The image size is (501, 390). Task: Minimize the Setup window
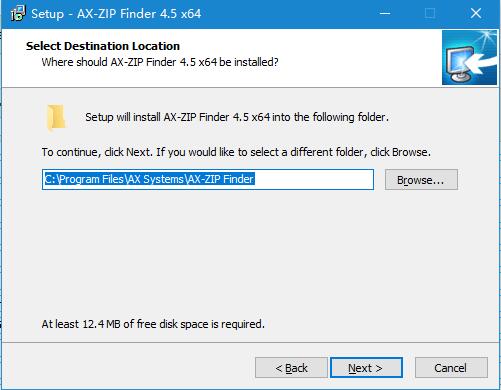385,14
